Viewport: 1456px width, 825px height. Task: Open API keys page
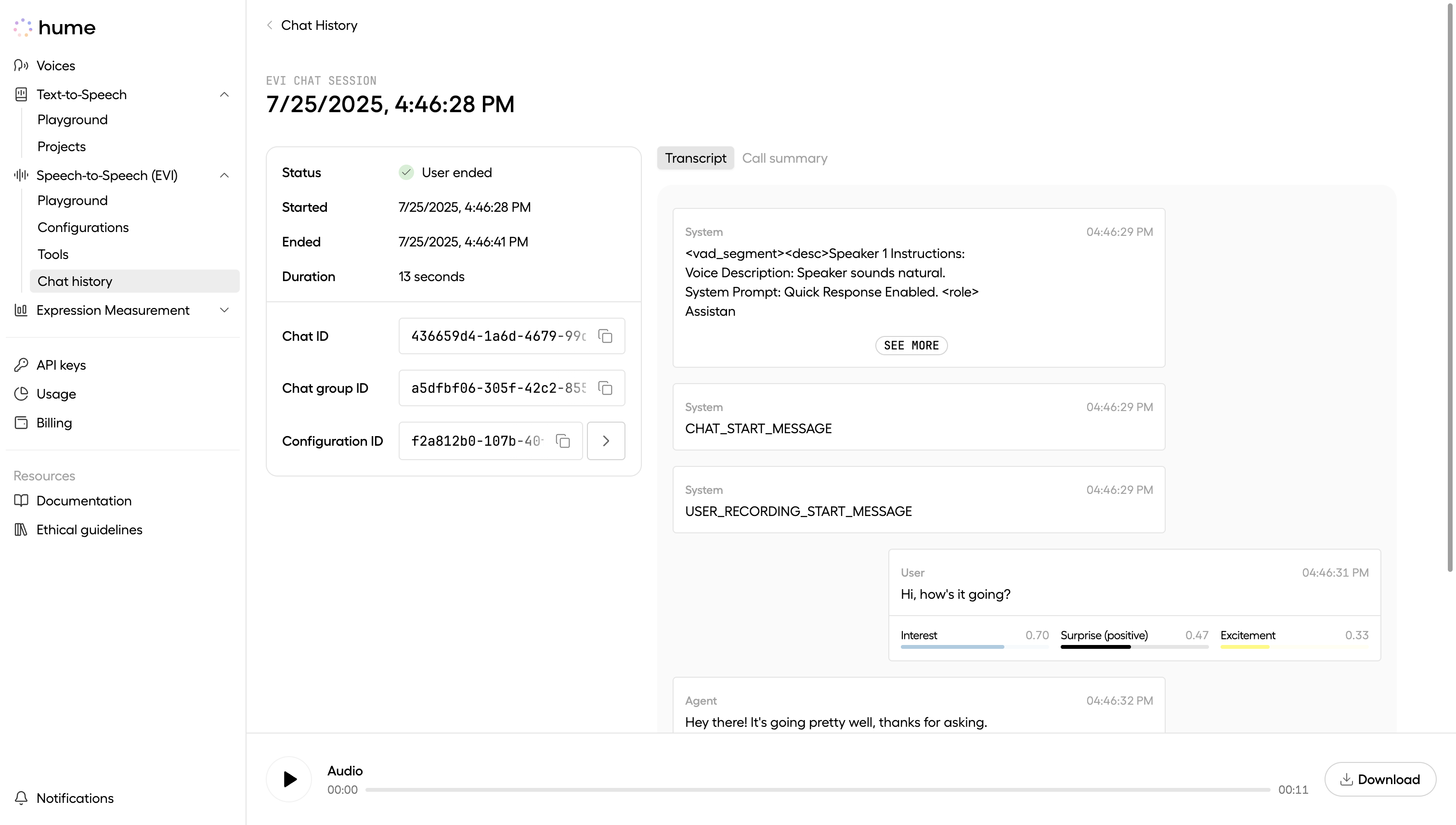[x=61, y=365]
